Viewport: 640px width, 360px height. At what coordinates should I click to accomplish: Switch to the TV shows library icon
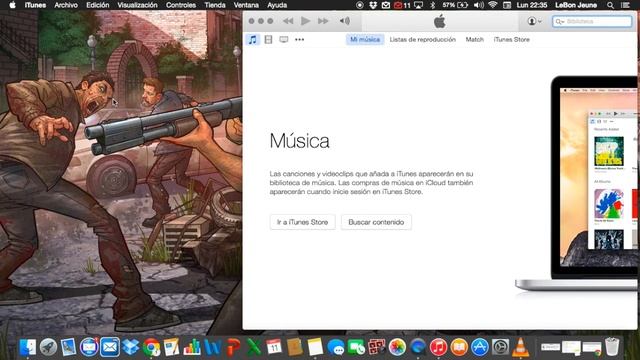(284, 40)
